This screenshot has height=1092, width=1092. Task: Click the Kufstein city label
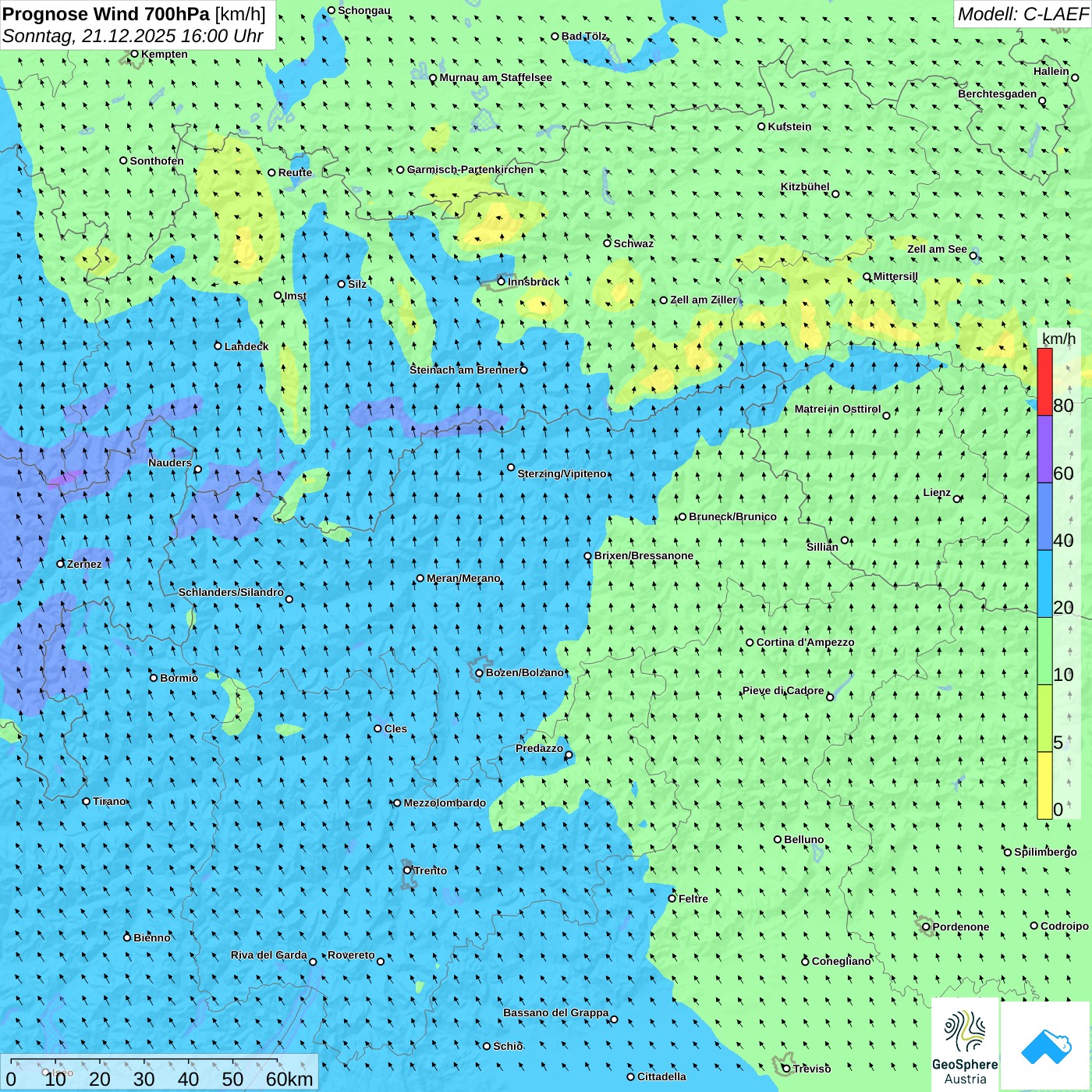click(789, 126)
